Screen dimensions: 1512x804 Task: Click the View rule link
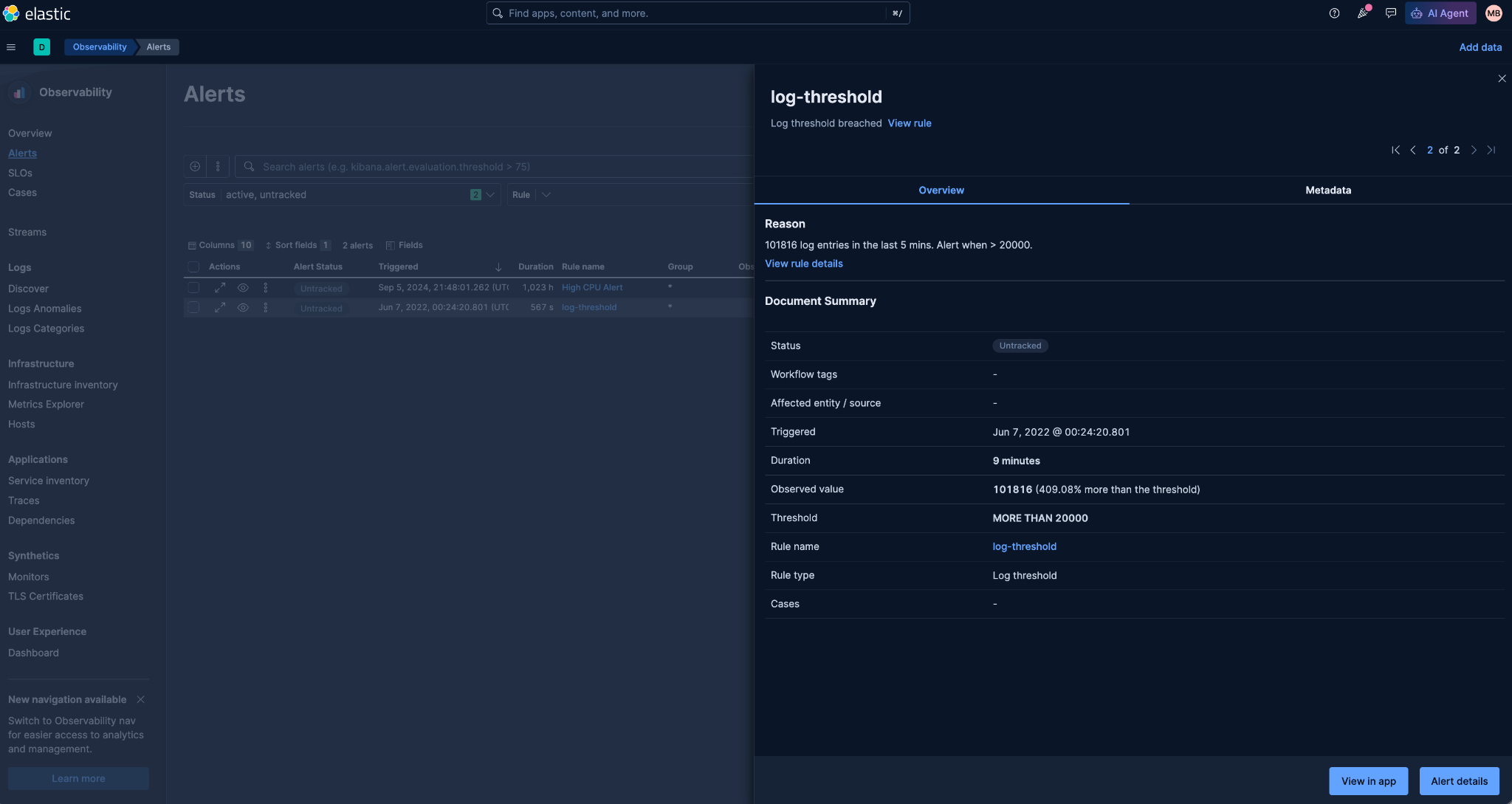pyautogui.click(x=909, y=123)
